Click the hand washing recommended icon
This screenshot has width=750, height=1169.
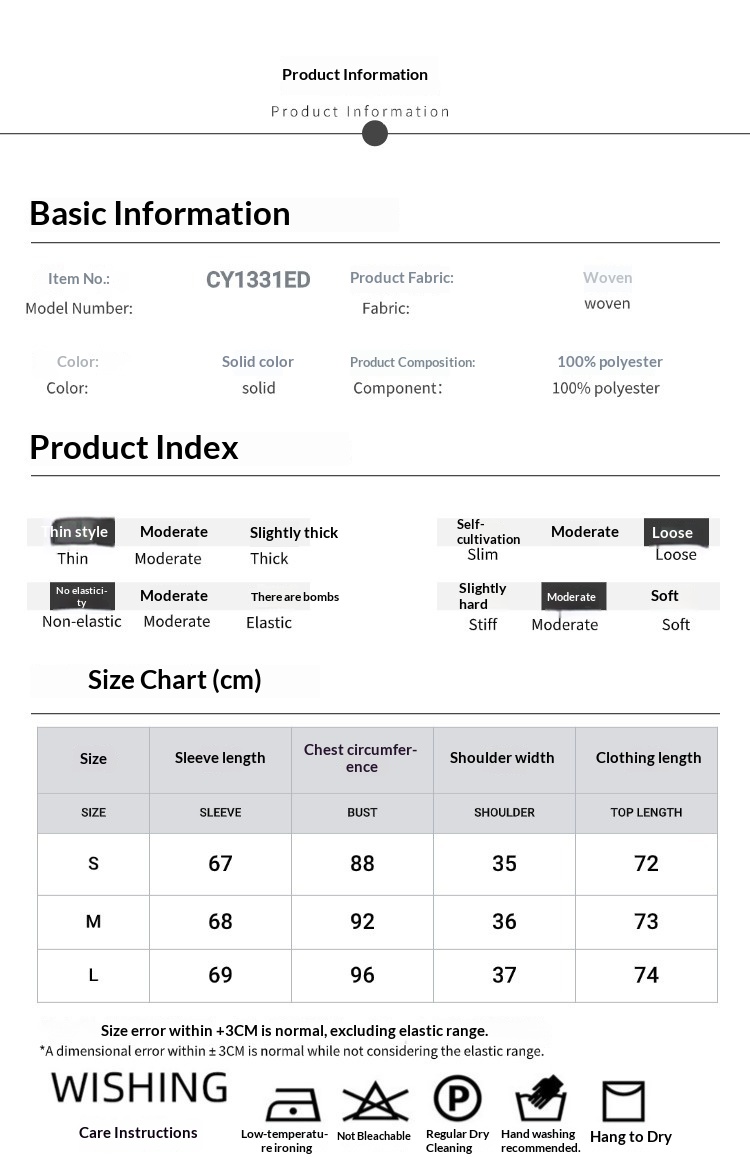541,1097
